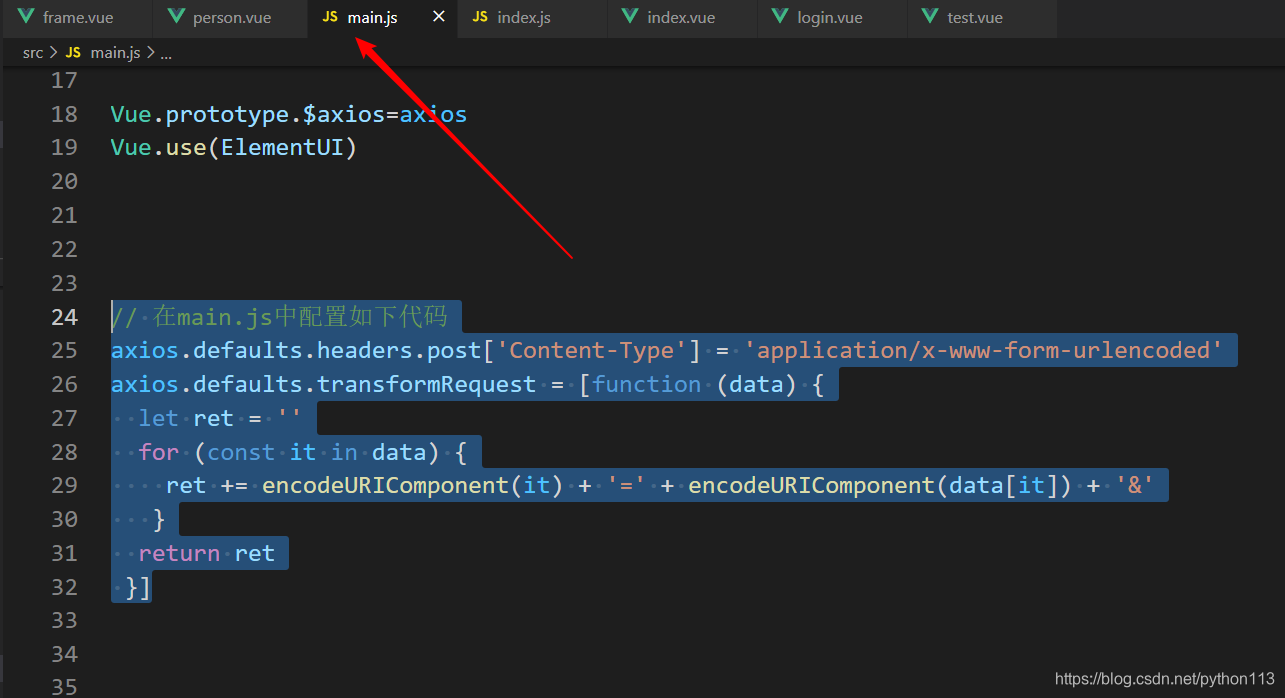Click the main.js breadcrumb segment
The image size is (1285, 698).
tap(115, 52)
